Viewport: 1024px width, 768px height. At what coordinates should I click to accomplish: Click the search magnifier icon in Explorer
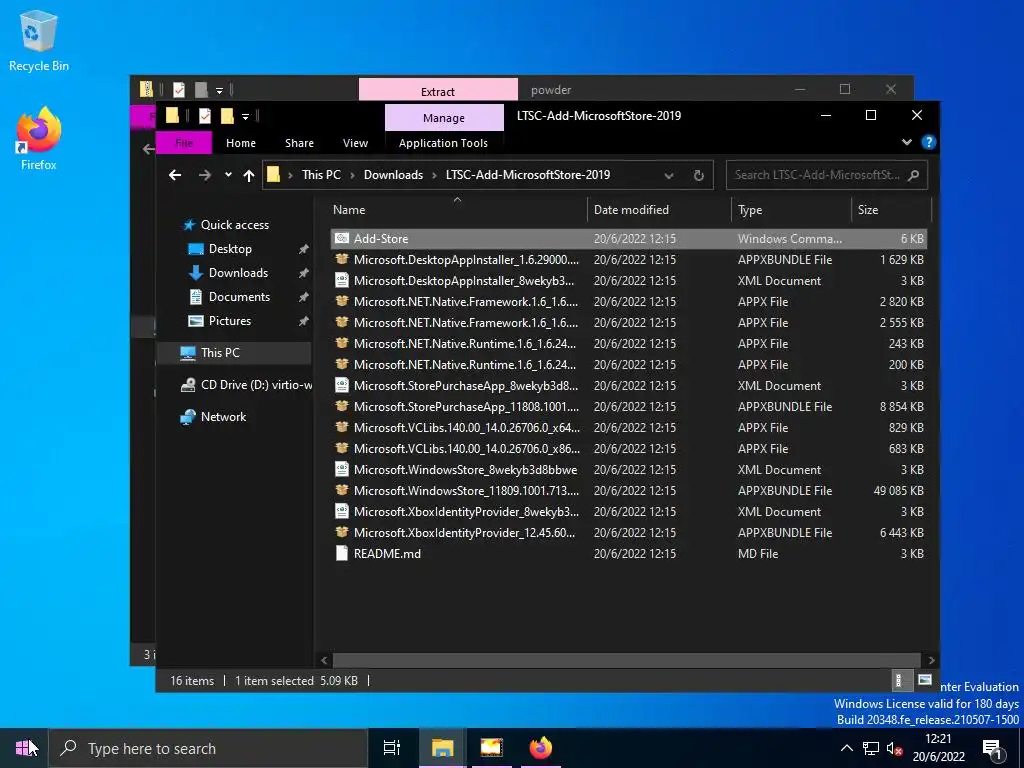tap(914, 175)
